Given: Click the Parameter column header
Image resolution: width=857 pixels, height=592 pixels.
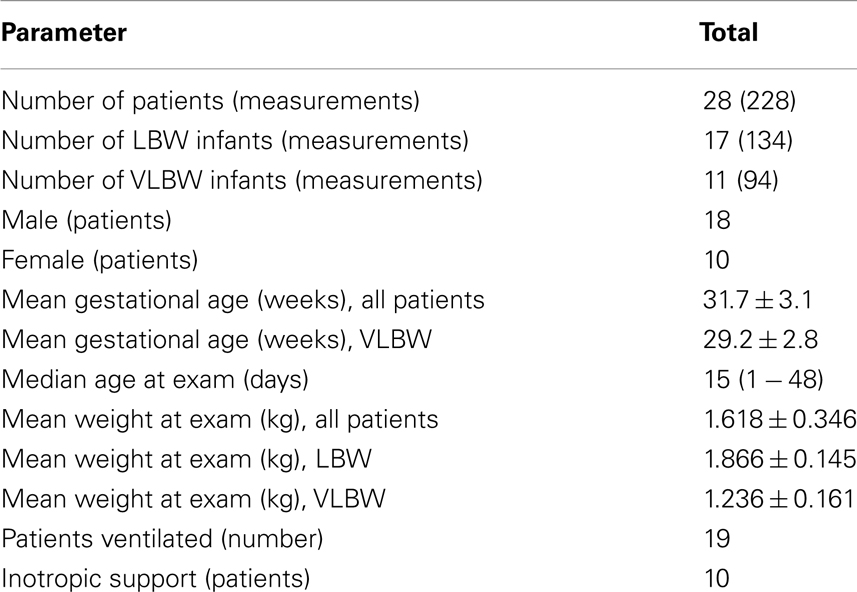Looking at the screenshot, I should [64, 32].
